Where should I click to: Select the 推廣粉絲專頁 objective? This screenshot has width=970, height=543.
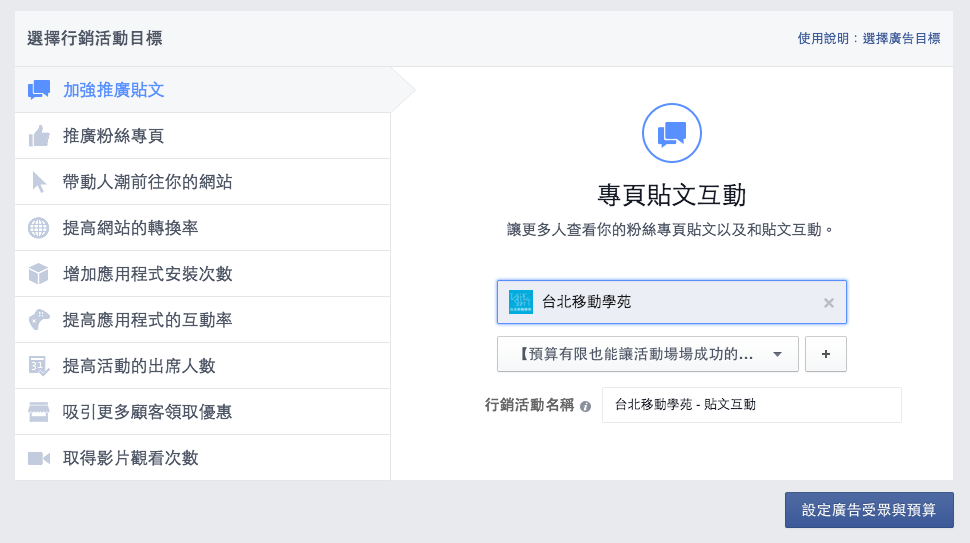(203, 136)
